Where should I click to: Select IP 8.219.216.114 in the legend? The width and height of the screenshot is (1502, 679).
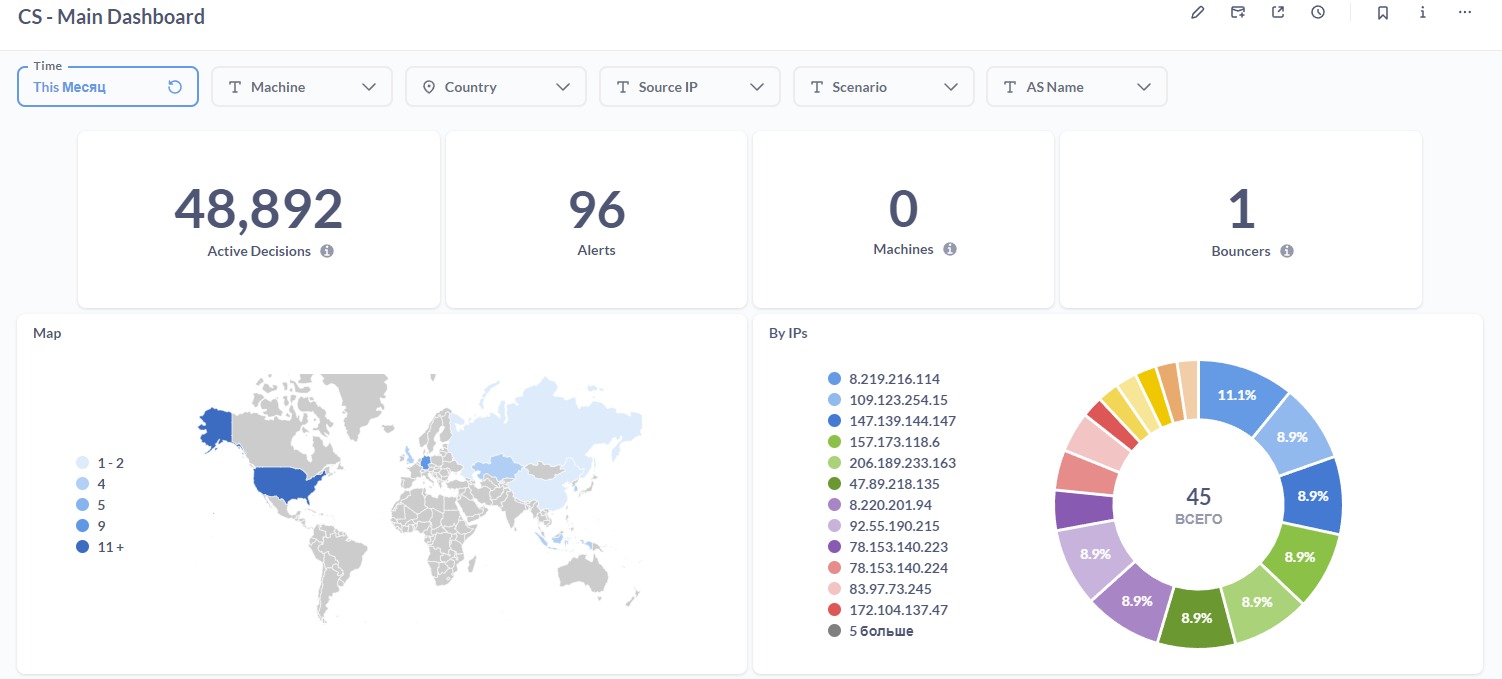[x=894, y=378]
